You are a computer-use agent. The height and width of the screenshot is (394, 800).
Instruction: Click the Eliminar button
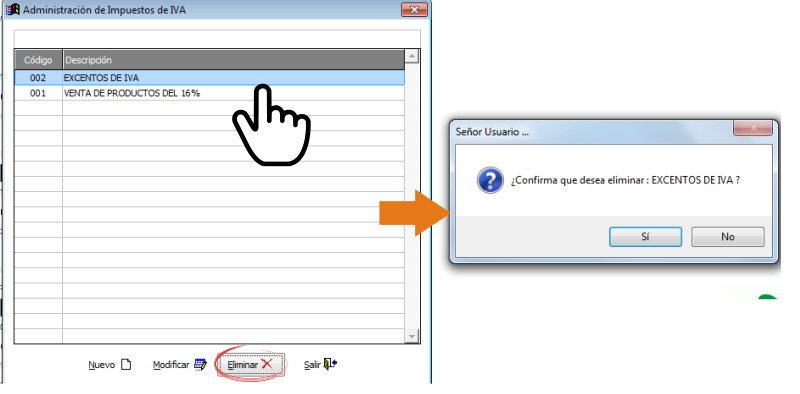(251, 365)
